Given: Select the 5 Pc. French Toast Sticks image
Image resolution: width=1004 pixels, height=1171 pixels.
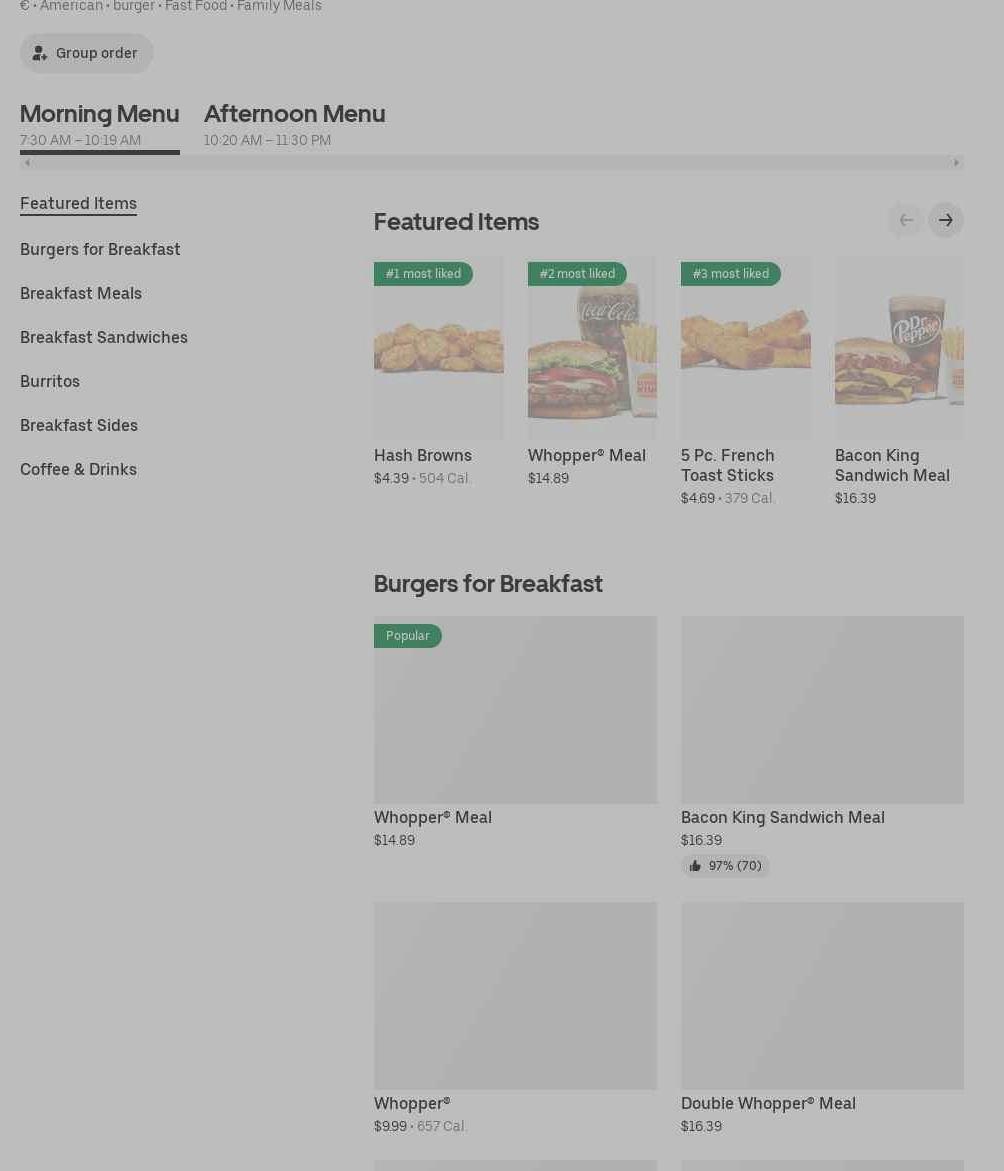Looking at the screenshot, I should [745, 348].
